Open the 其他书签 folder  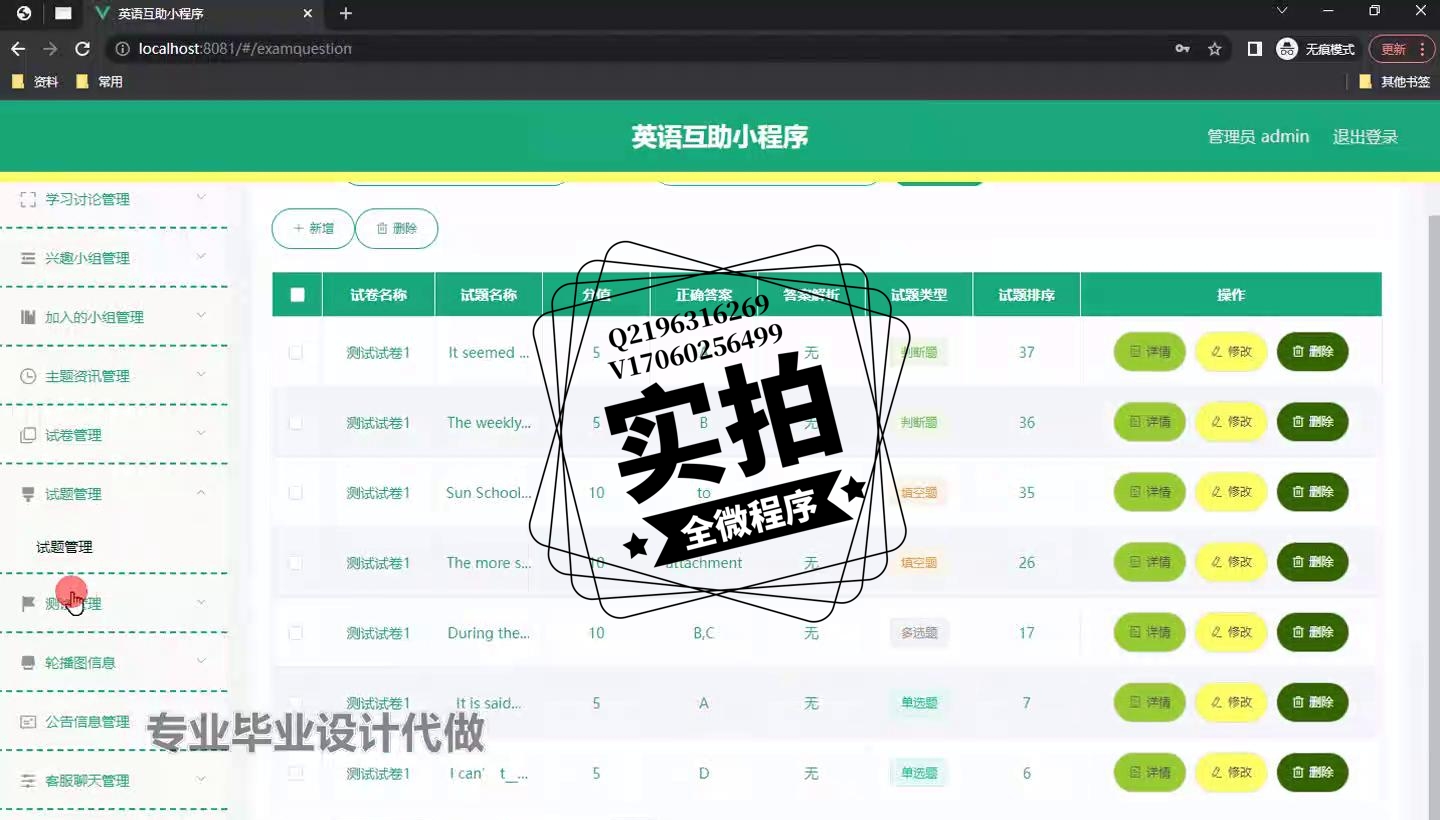click(1395, 82)
